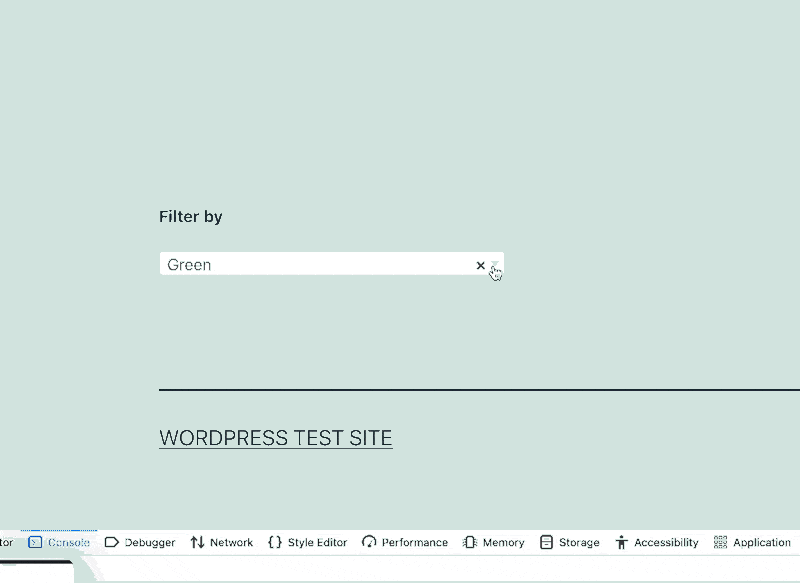Open the Storage tab
This screenshot has height=583, width=800.
[577, 542]
